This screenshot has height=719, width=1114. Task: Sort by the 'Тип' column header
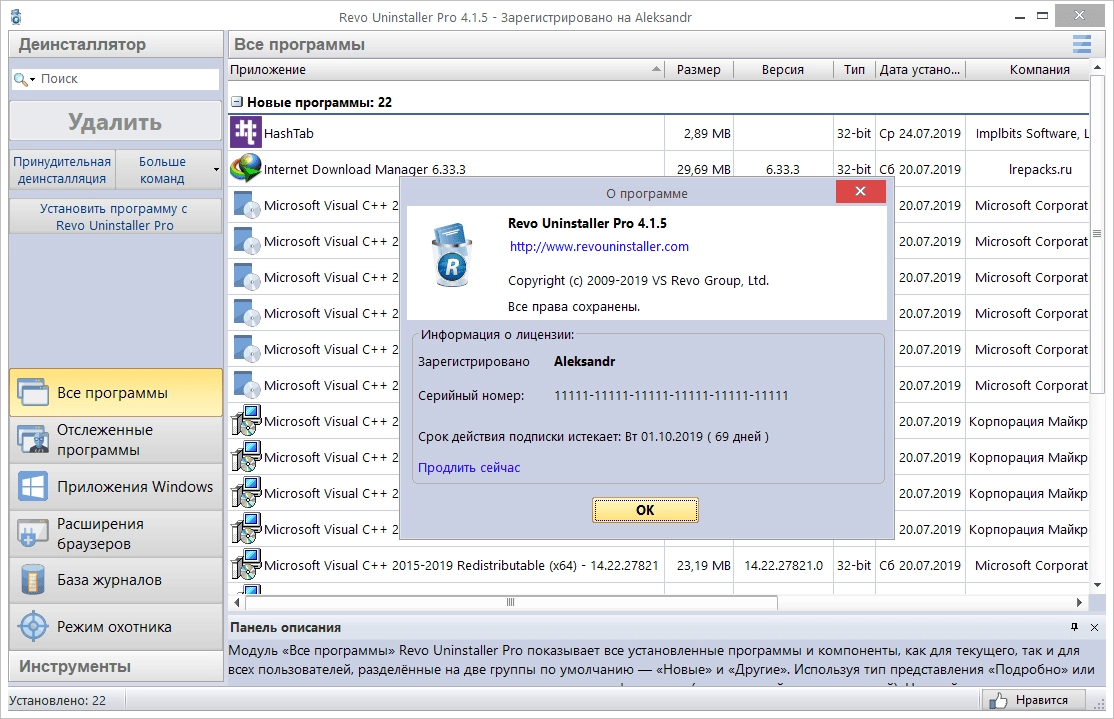pyautogui.click(x=854, y=70)
